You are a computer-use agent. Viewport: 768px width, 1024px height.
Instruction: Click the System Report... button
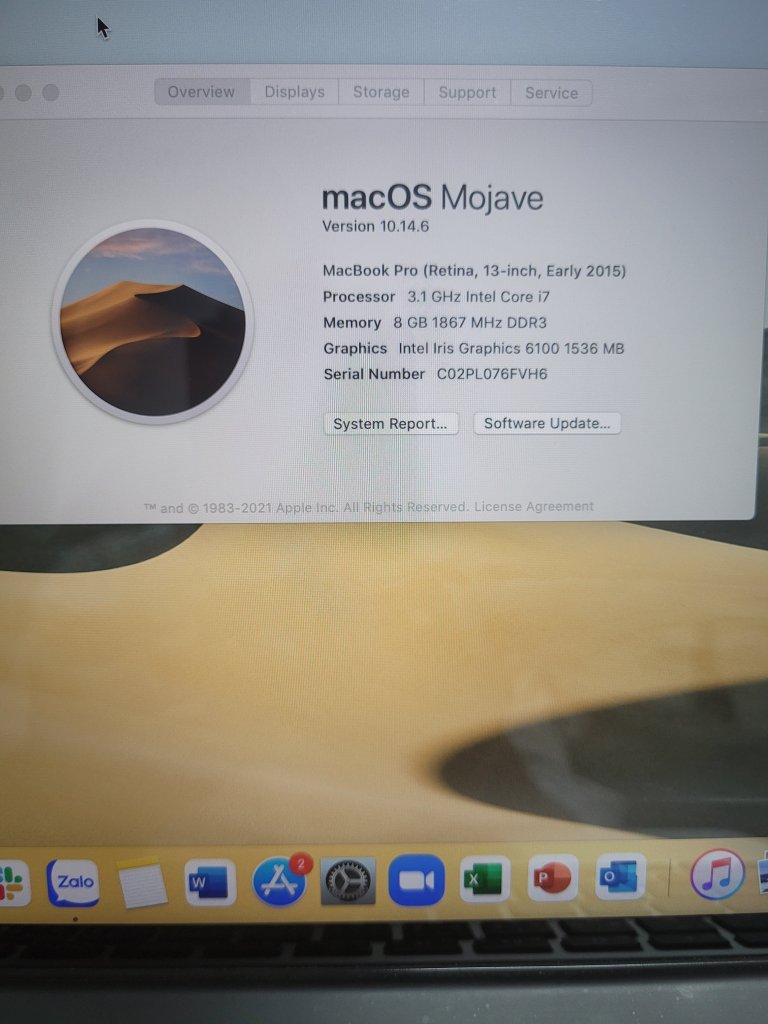(391, 424)
